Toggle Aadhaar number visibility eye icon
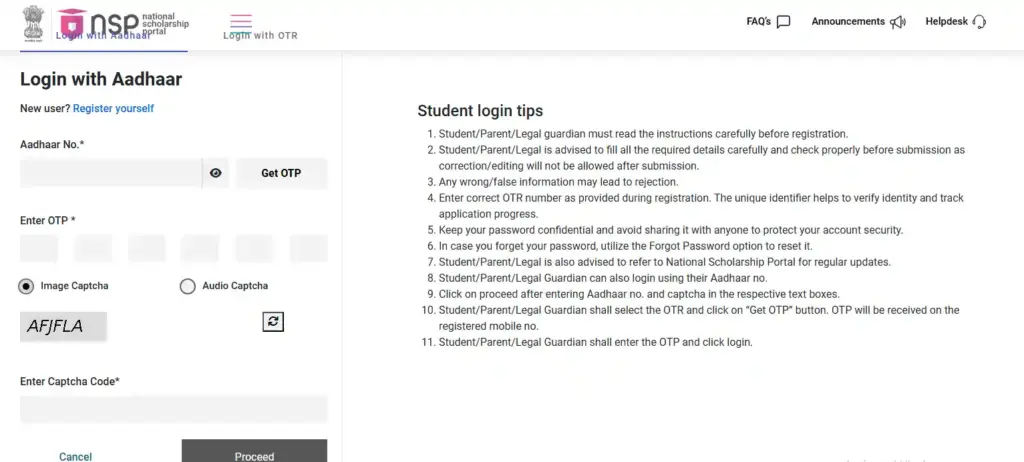Image resolution: width=1024 pixels, height=462 pixels. [x=216, y=173]
